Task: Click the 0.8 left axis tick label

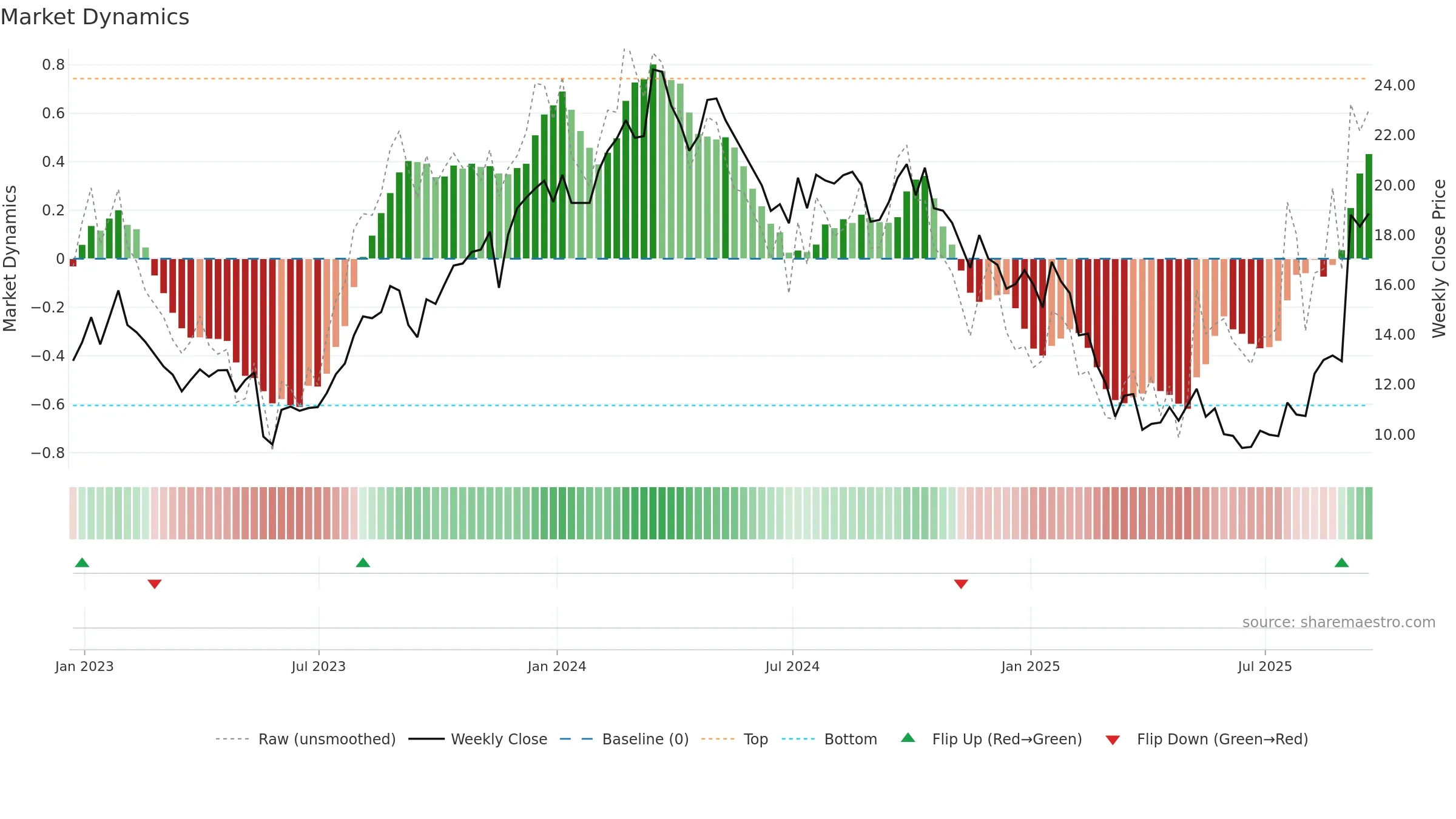Action: point(53,65)
